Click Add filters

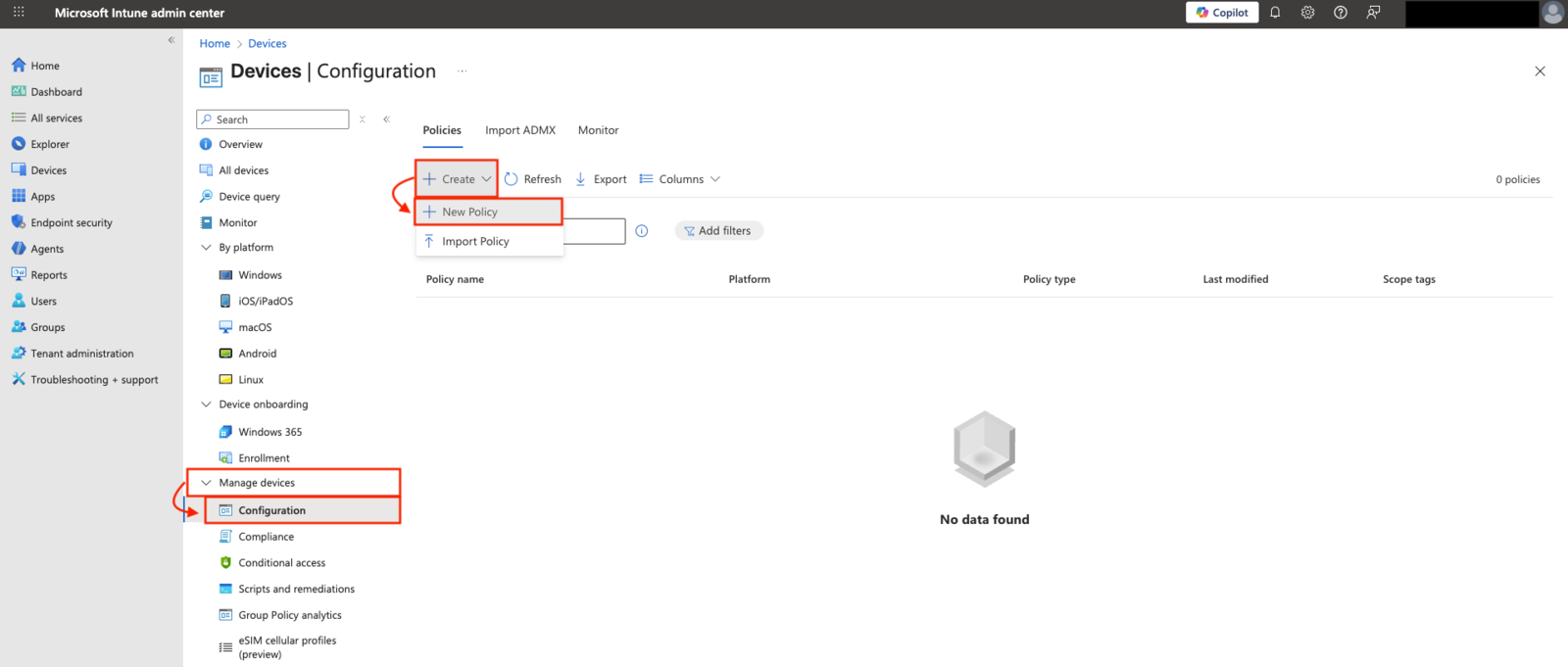[x=718, y=231]
